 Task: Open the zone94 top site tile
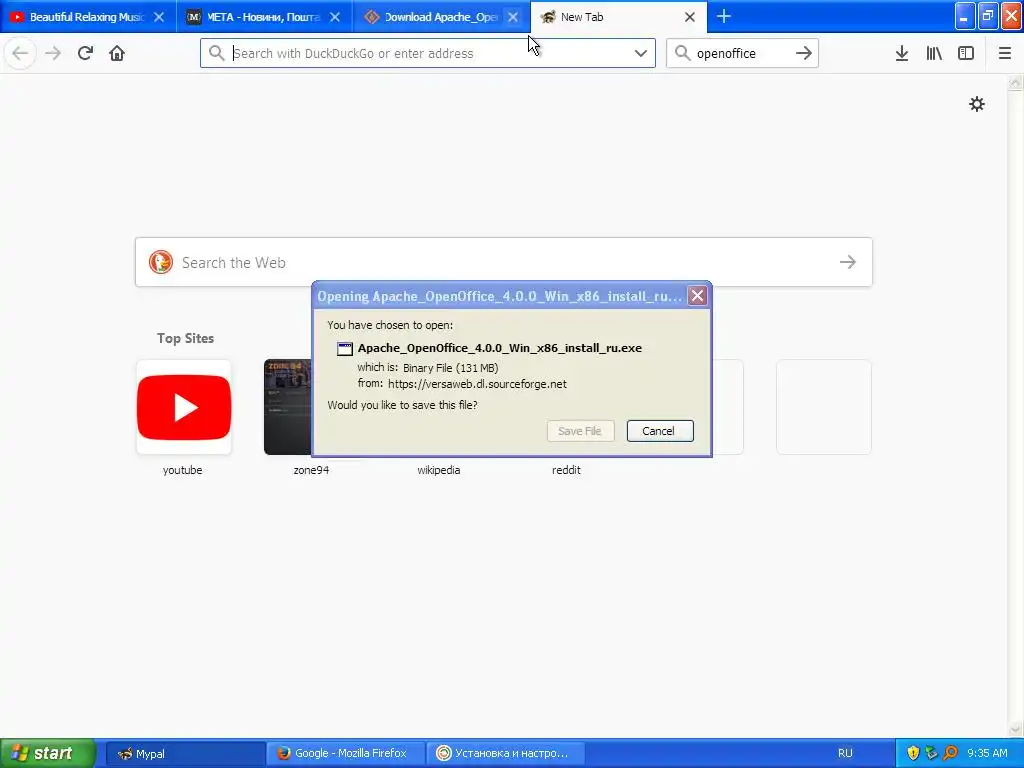[288, 407]
